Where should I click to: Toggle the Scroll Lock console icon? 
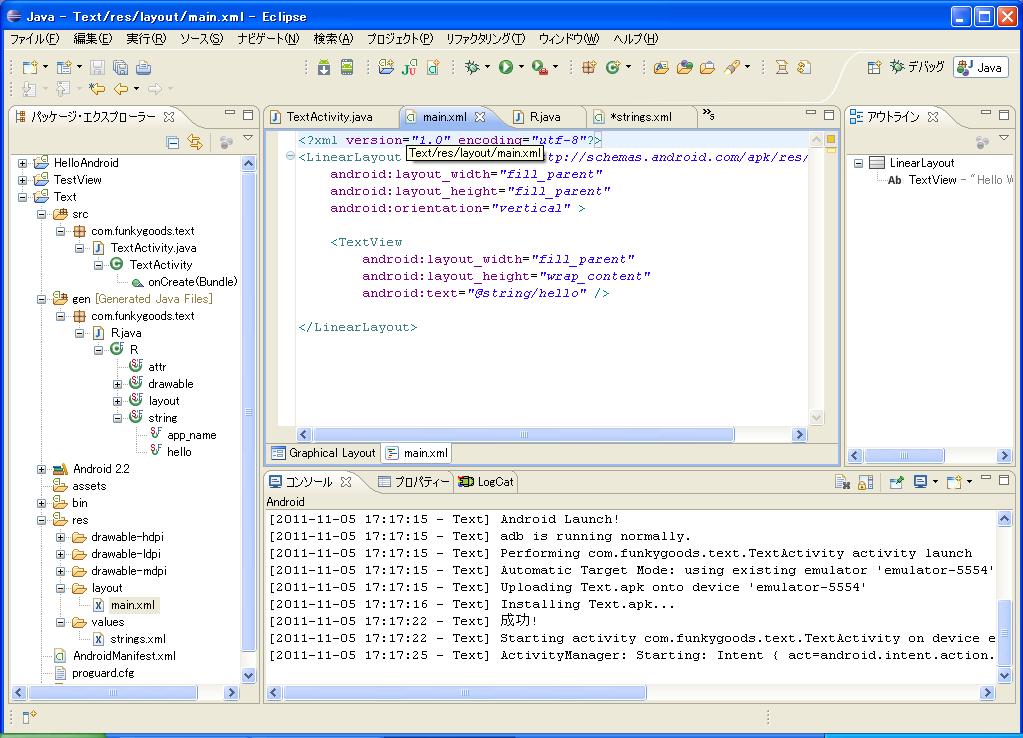[x=865, y=482]
